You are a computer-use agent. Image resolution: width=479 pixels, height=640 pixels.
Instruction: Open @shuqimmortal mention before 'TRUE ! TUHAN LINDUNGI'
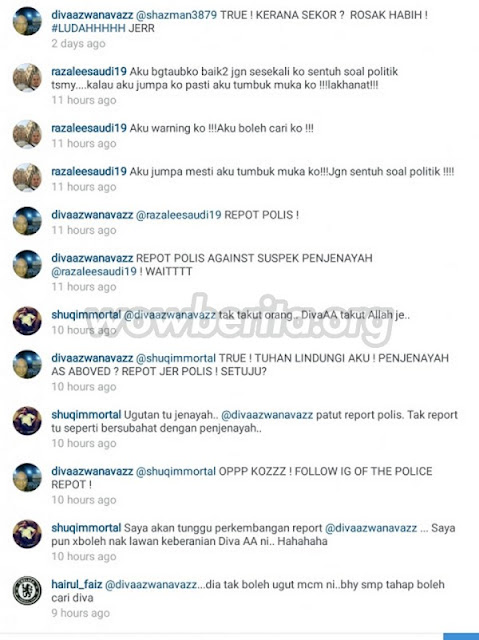pos(175,358)
